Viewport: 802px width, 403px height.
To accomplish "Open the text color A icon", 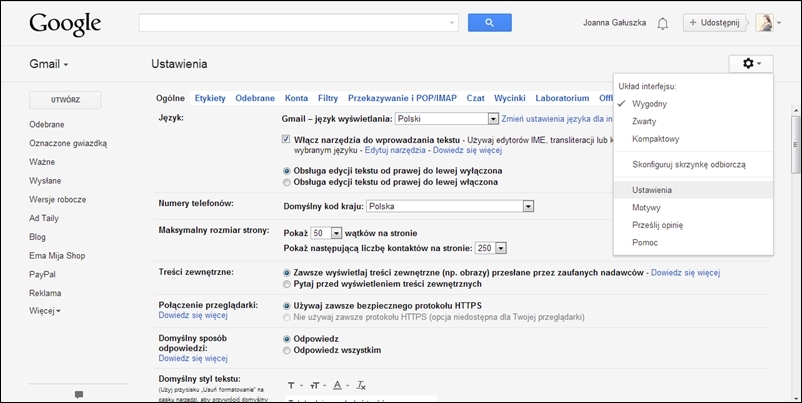I will (x=337, y=385).
